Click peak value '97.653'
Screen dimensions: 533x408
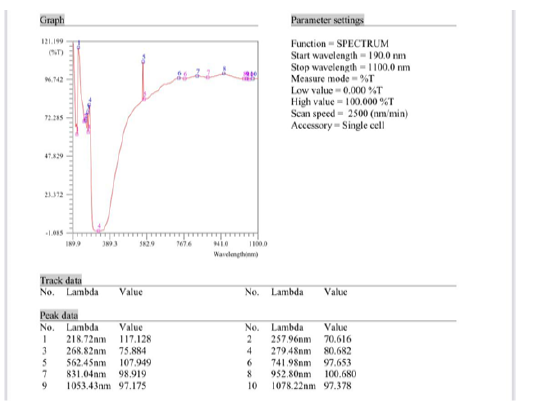(x=338, y=363)
